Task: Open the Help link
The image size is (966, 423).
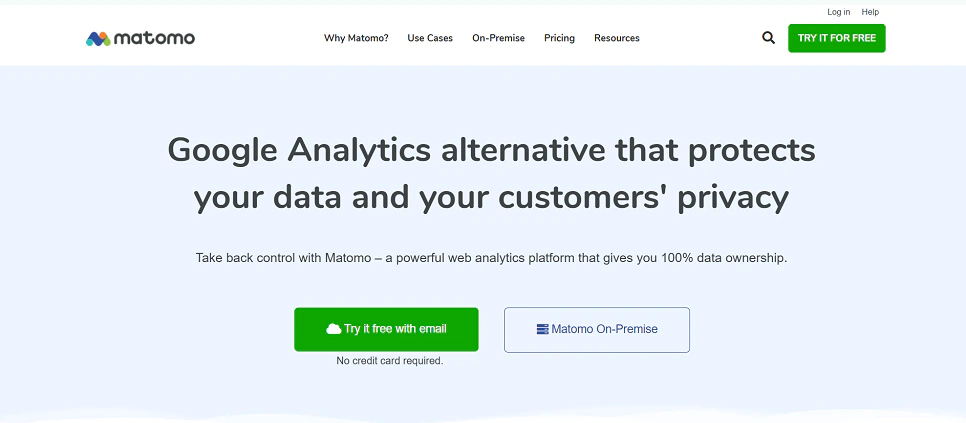Action: tap(870, 12)
